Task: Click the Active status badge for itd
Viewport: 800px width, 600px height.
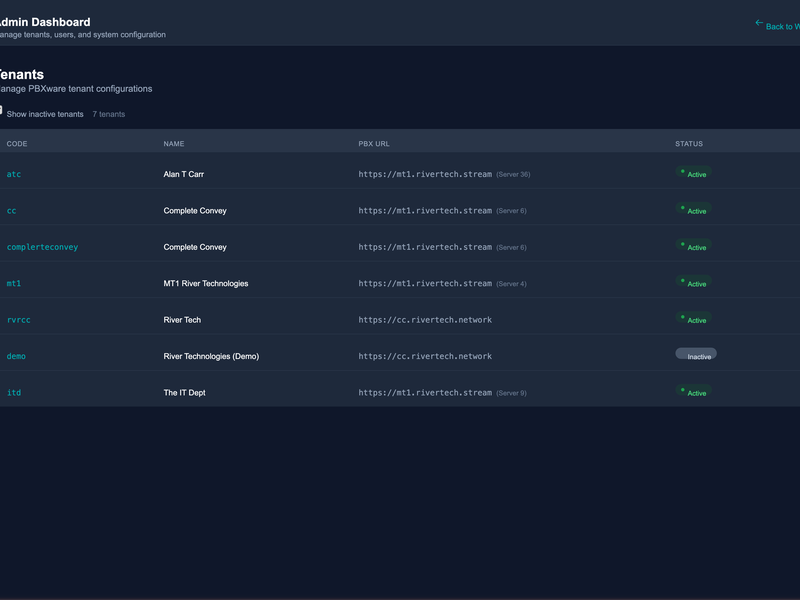Action: pyautogui.click(x=693, y=392)
